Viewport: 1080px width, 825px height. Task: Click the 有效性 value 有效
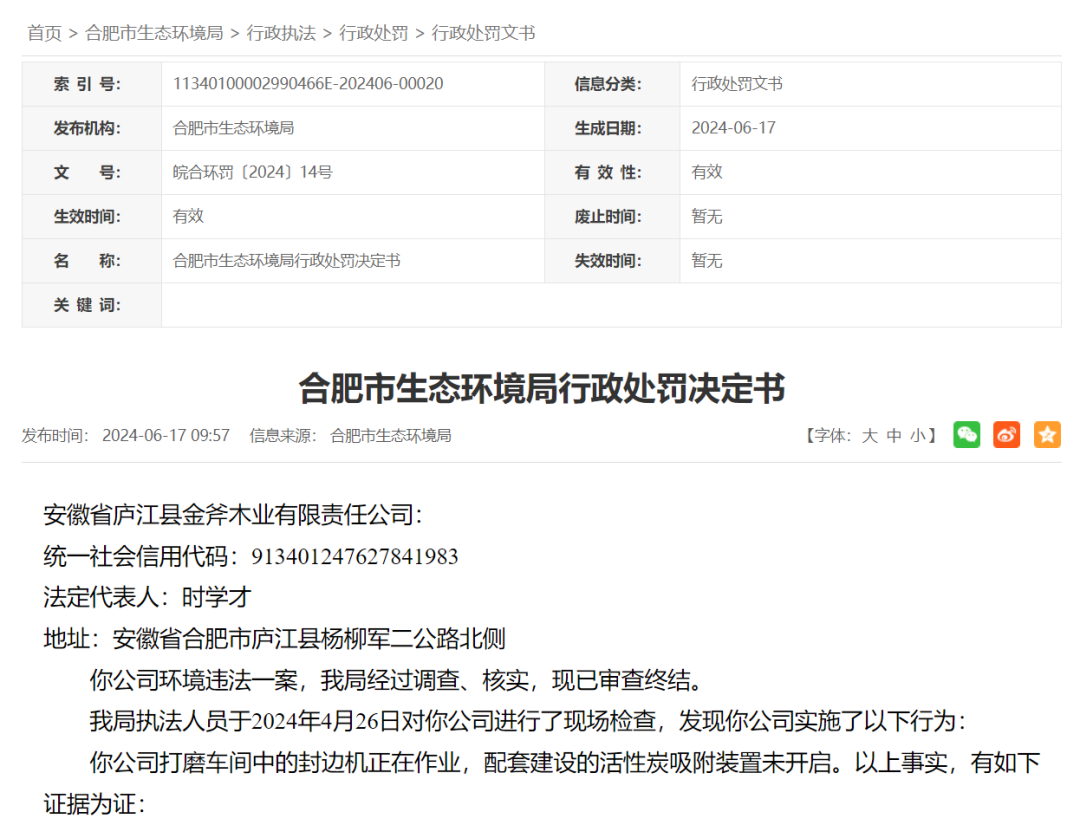[x=707, y=172]
